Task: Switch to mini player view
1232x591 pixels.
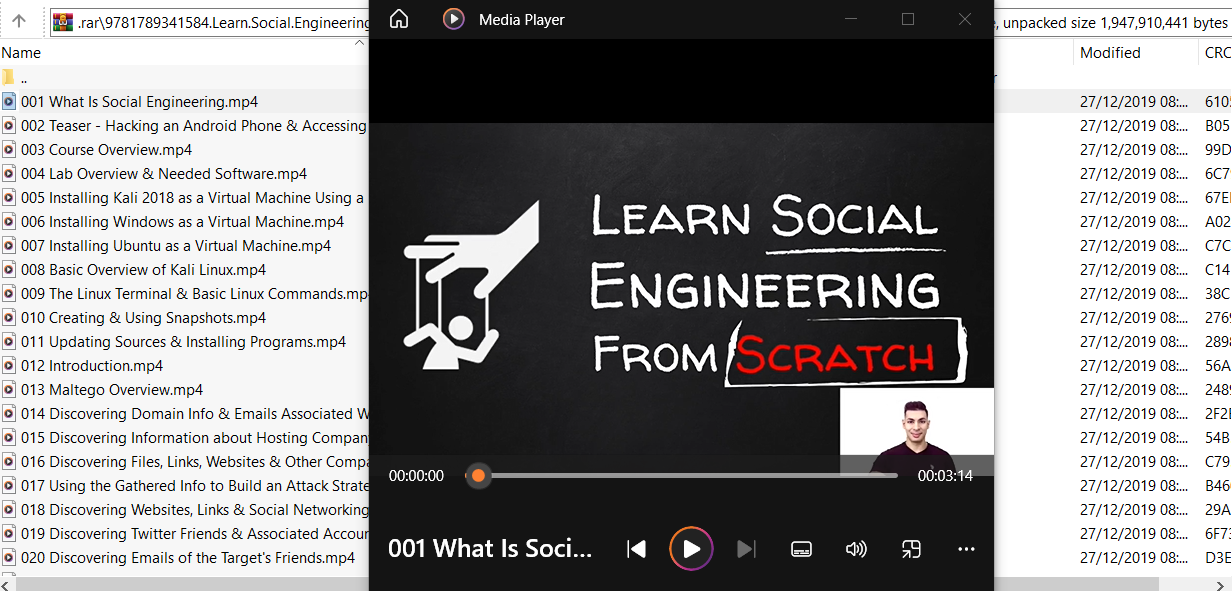Action: [911, 549]
